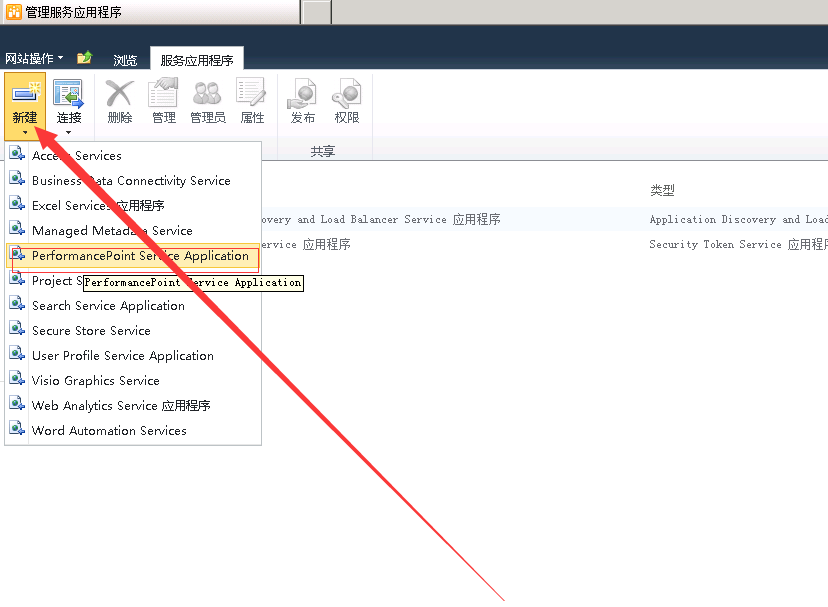
Task: Click the 删除 (Delete) ribbon icon
Action: [x=119, y=93]
